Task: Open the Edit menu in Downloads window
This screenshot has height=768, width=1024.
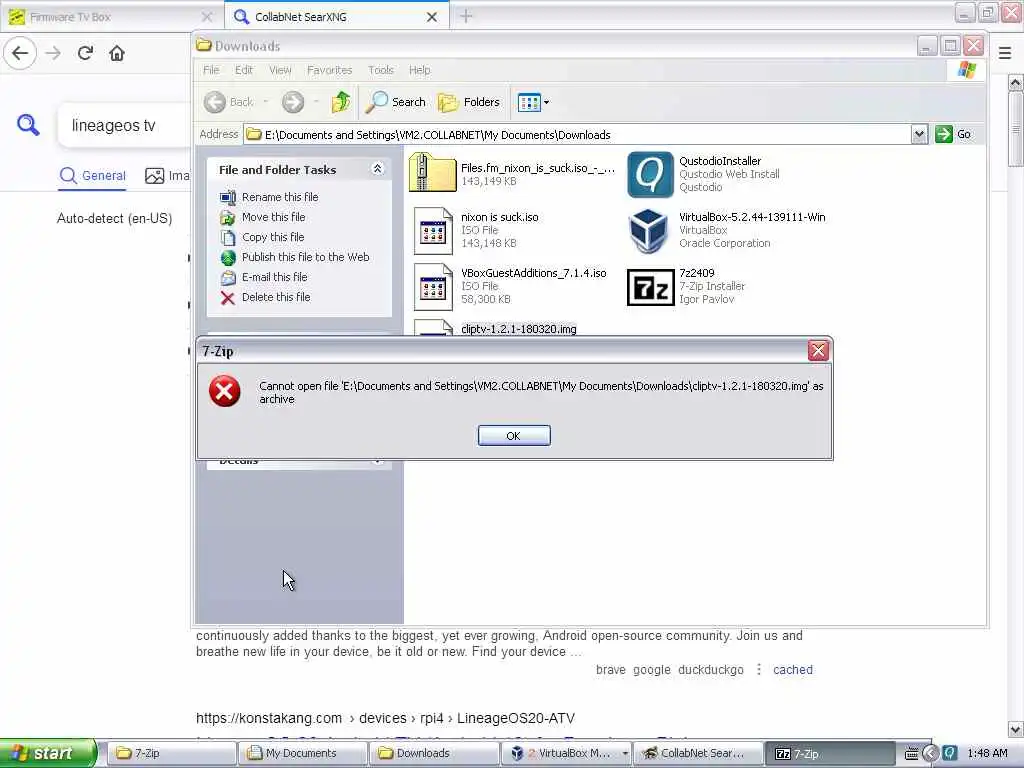Action: pos(244,70)
